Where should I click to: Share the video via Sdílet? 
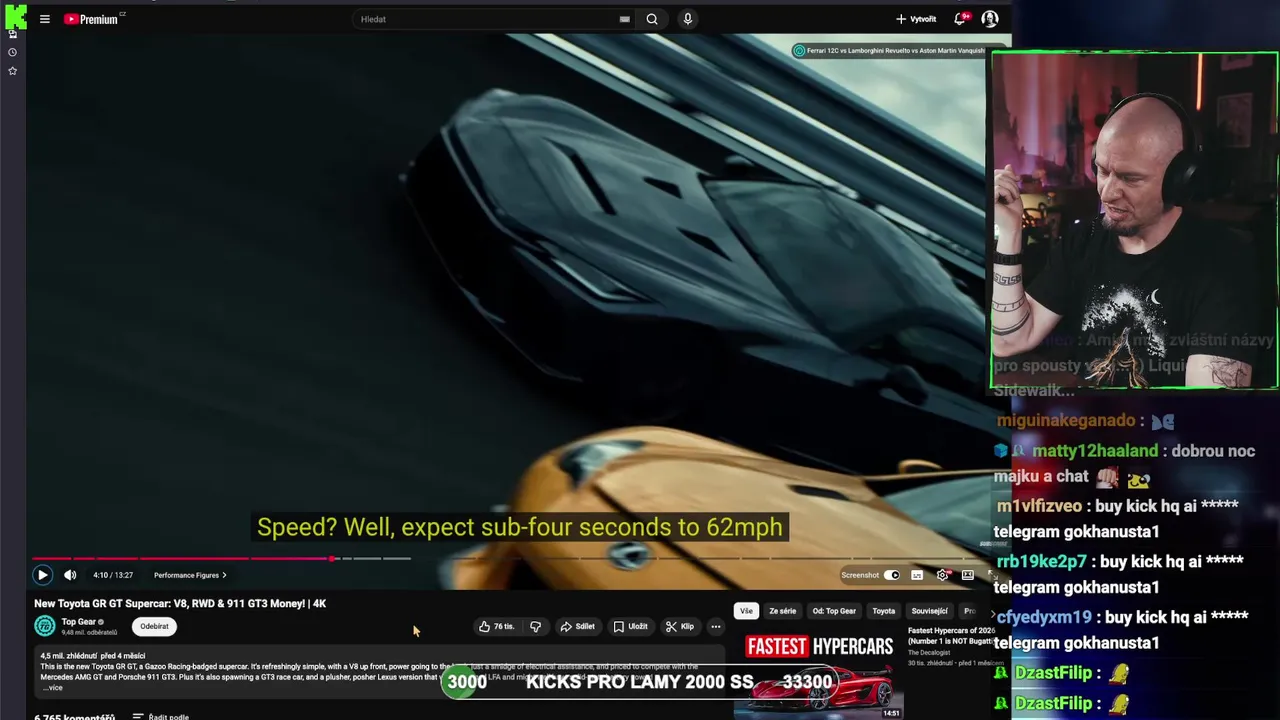[x=577, y=627]
